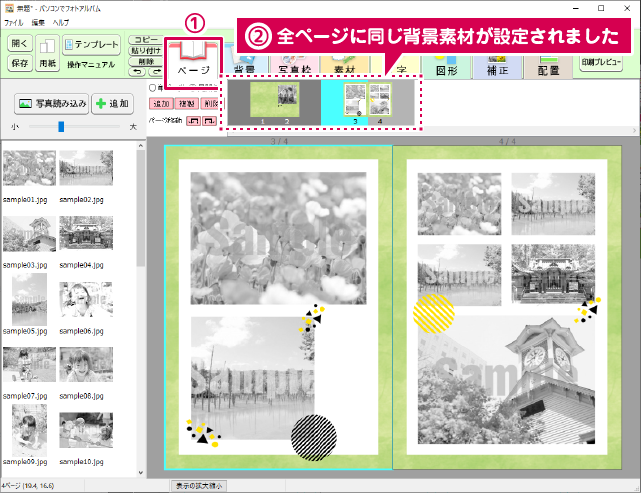
Task: Select page 3 thumbnail in page strip
Action: [355, 99]
